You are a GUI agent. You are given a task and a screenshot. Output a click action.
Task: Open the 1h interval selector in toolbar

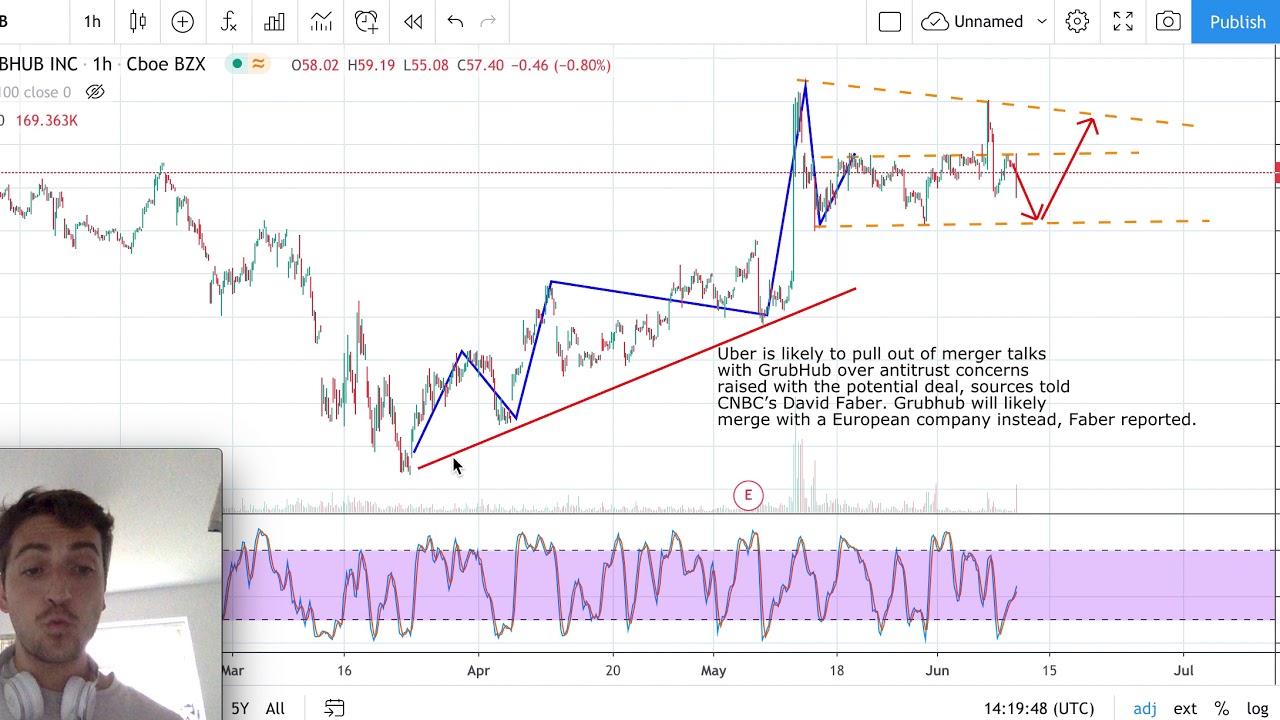[92, 21]
